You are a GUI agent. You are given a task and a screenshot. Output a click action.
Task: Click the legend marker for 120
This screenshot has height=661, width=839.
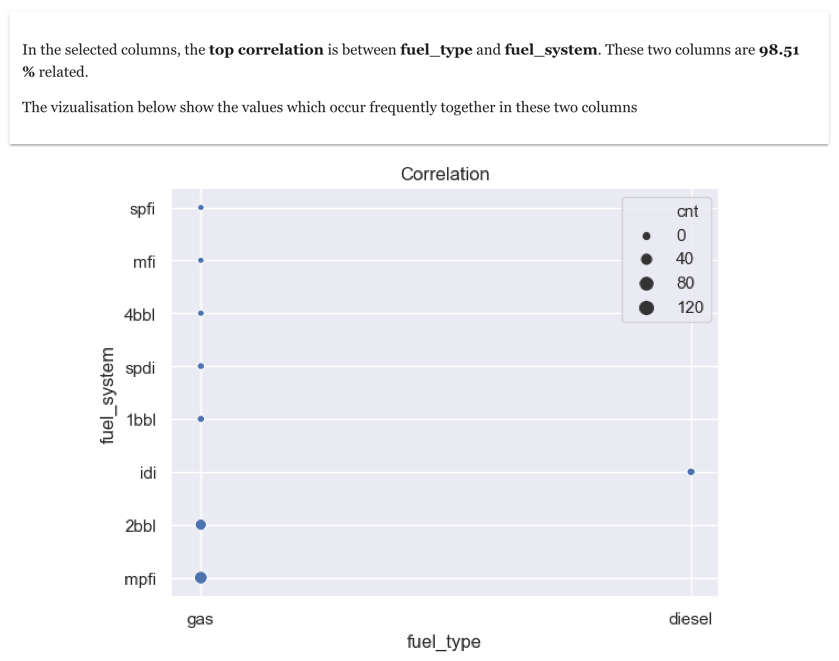(x=647, y=307)
